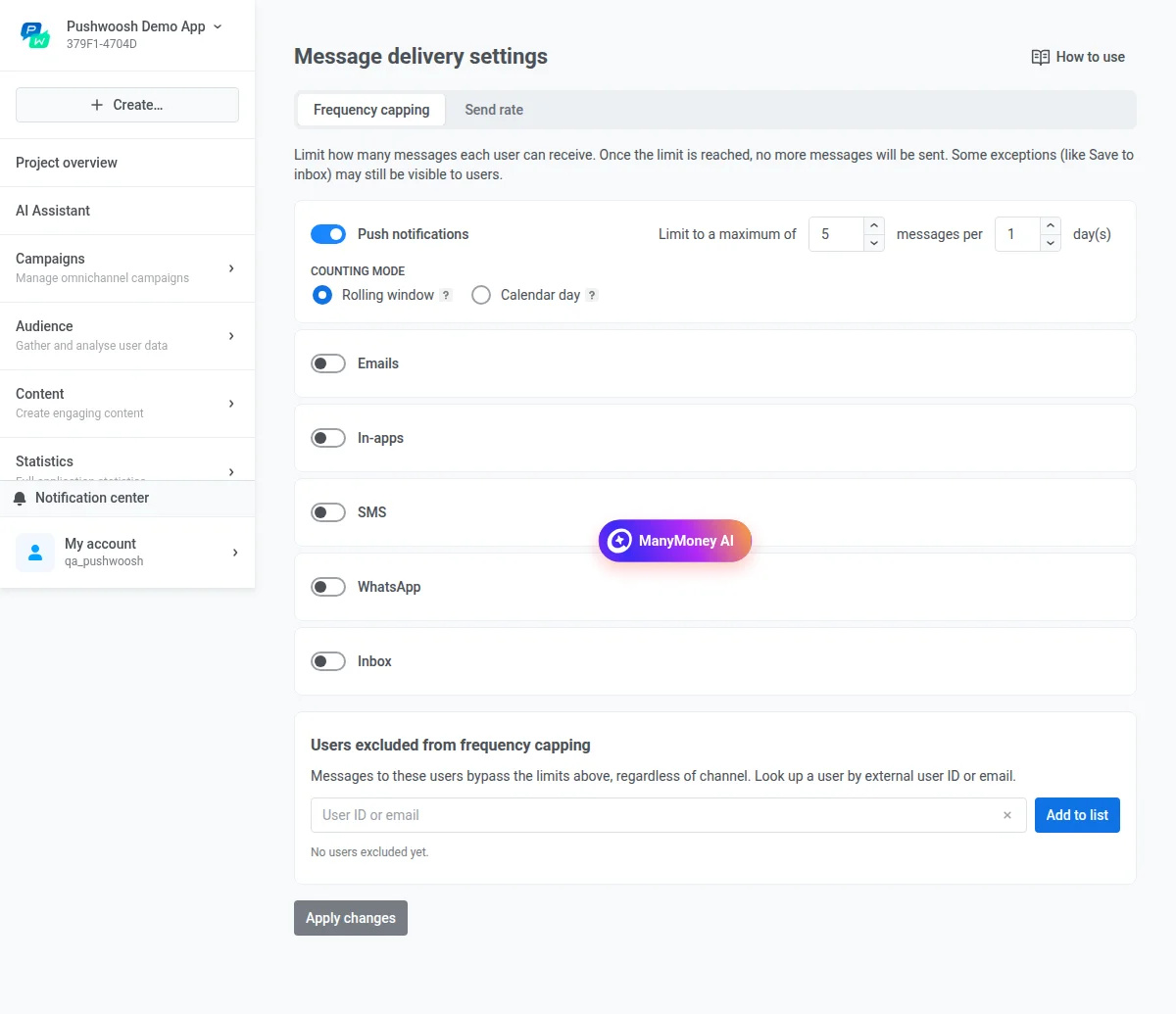The height and width of the screenshot is (1014, 1176).
Task: Expand the Content chevron
Action: (231, 404)
